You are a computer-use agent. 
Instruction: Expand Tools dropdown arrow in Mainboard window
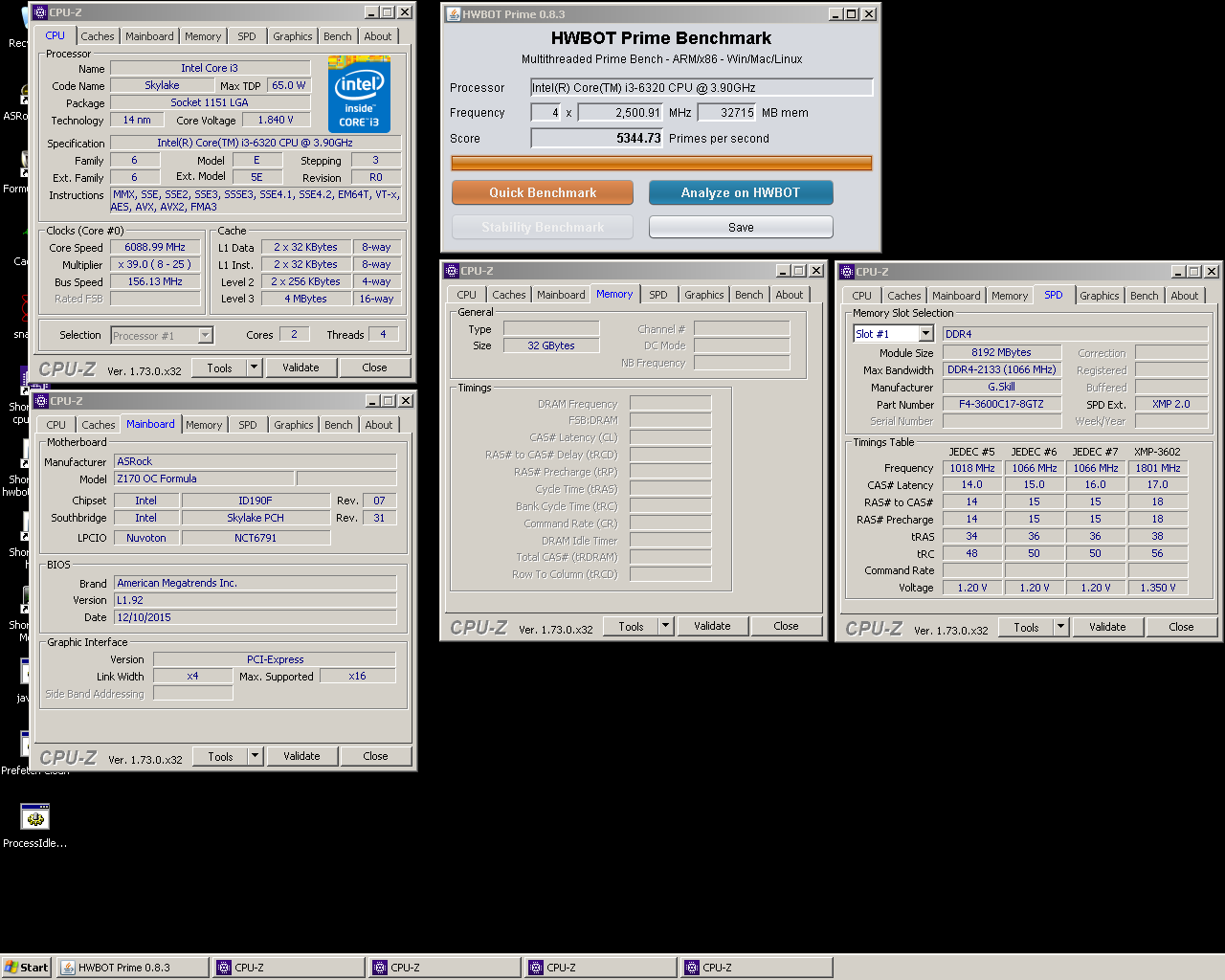(x=255, y=756)
